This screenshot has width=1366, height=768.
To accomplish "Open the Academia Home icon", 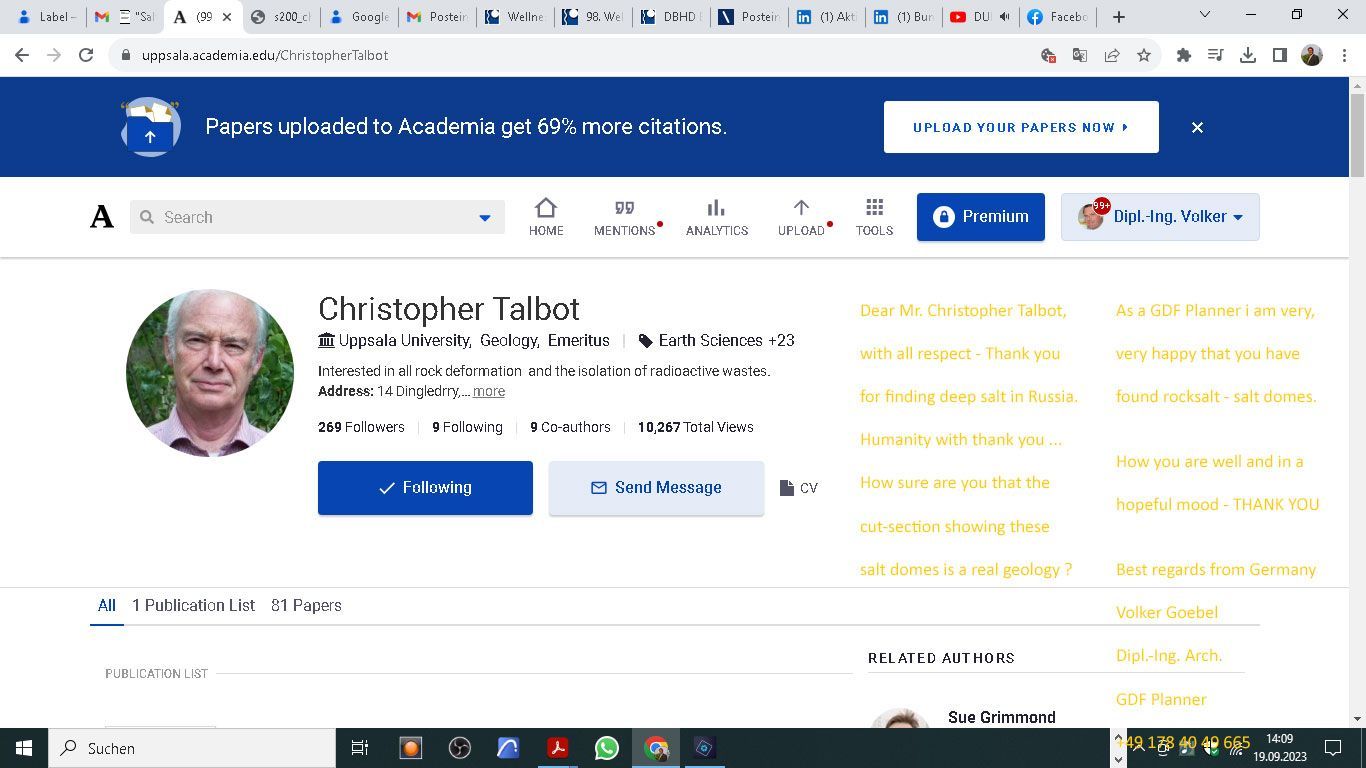I will click(545, 216).
